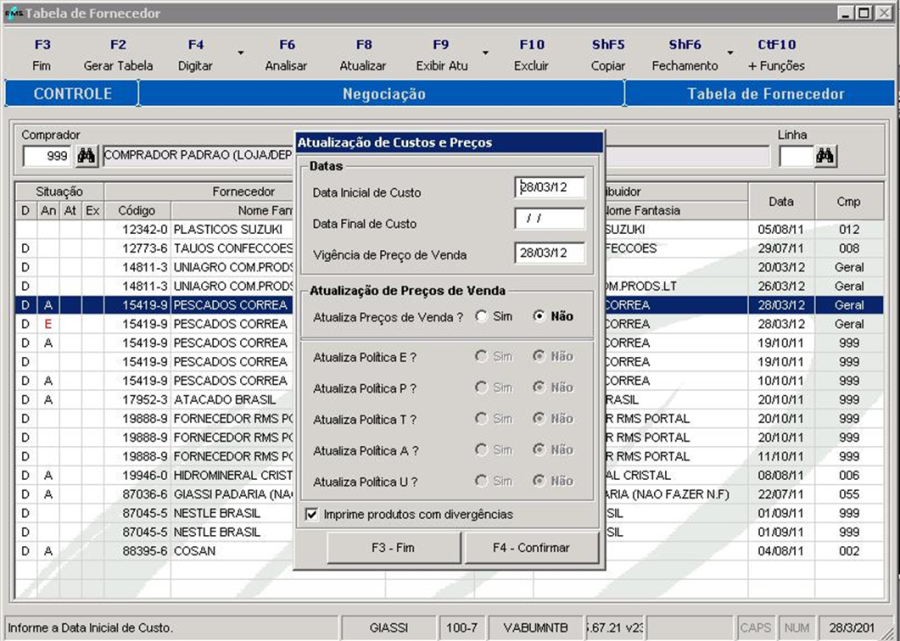Focus the Data Final de Custo field
900x641 pixels.
point(550,219)
